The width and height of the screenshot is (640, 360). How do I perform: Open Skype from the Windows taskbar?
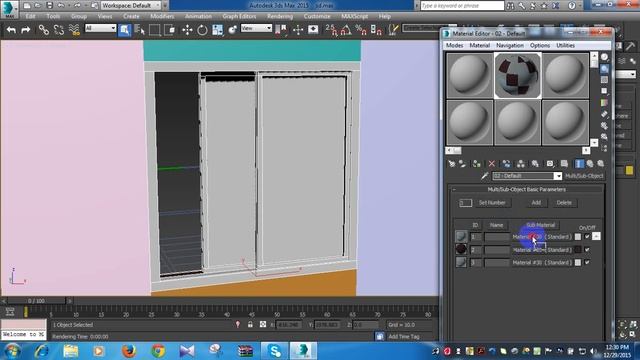[x=274, y=351]
